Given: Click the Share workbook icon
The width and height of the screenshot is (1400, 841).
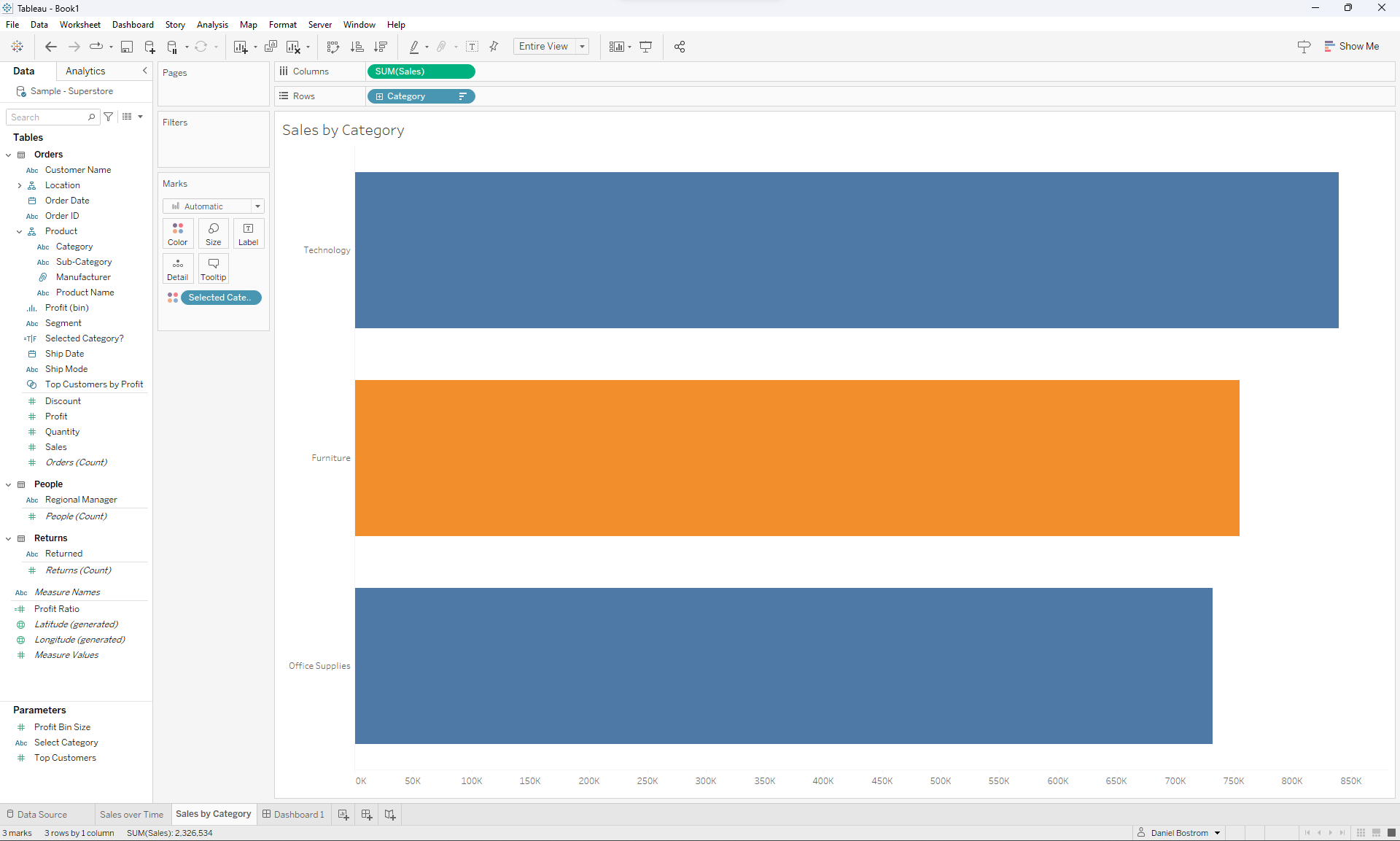Looking at the screenshot, I should pos(680,47).
